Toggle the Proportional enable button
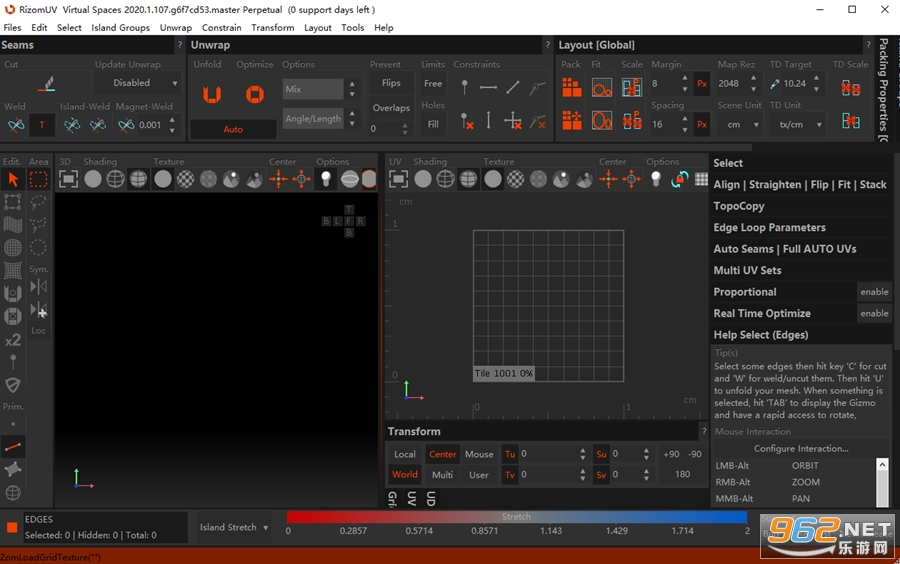The image size is (900, 564). pyautogui.click(x=874, y=292)
